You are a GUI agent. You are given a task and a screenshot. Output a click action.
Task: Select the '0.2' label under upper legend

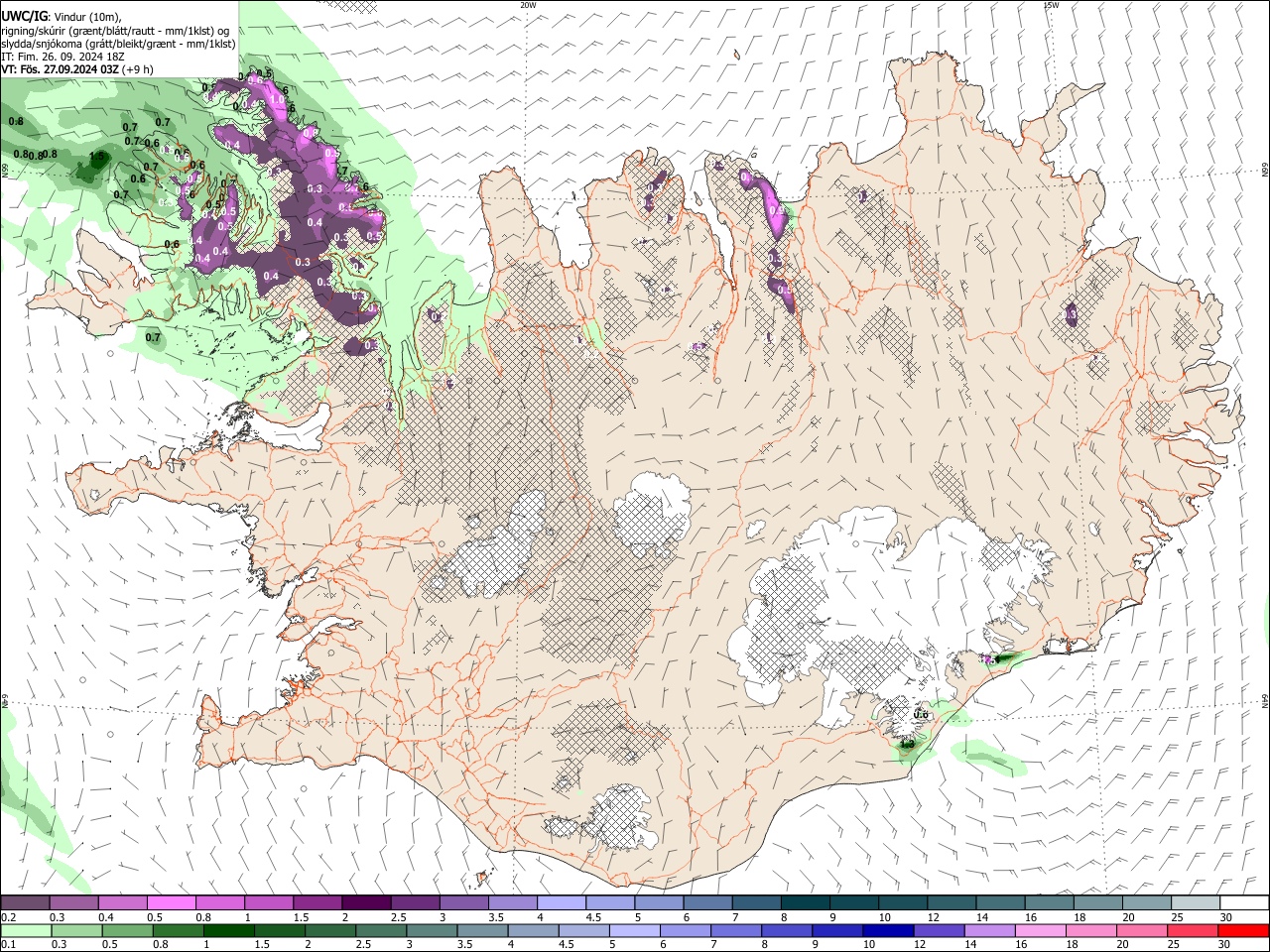pyautogui.click(x=9, y=917)
